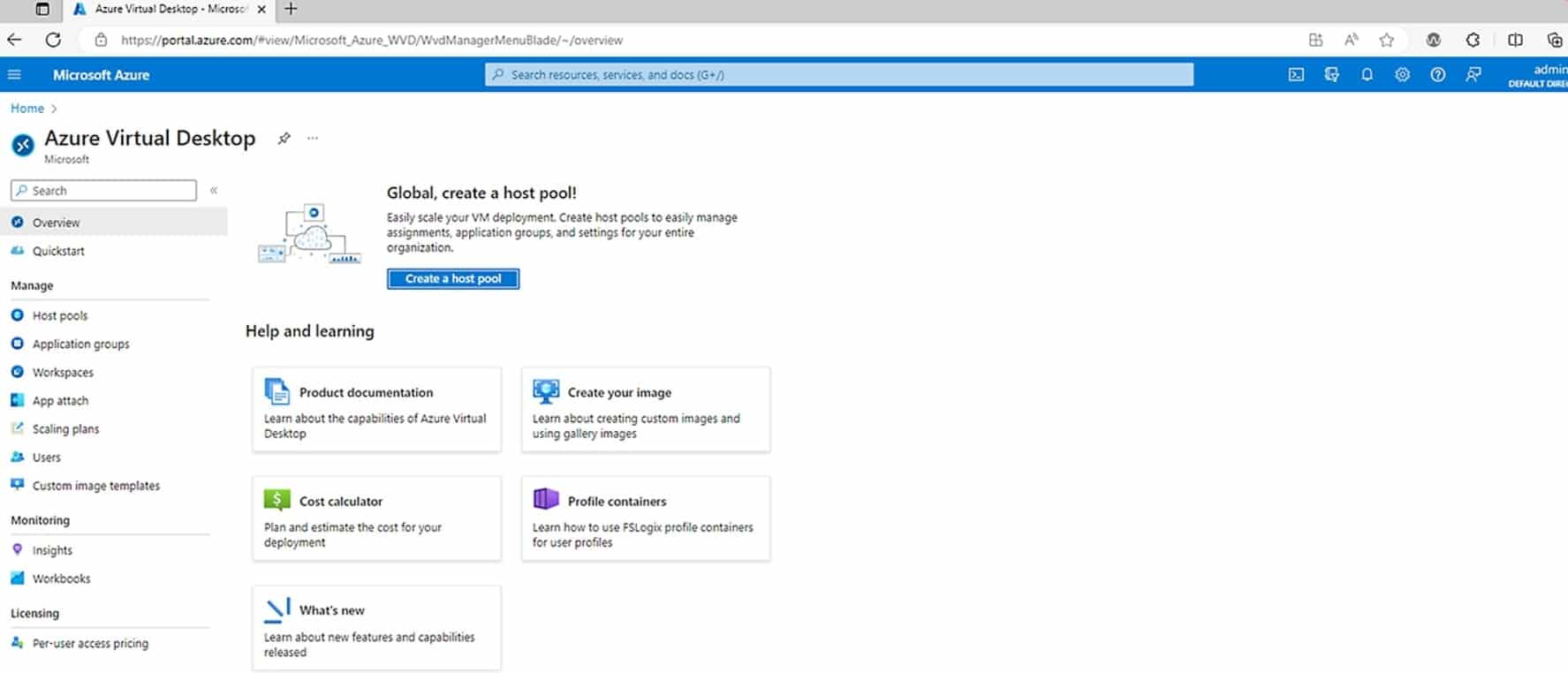Click the browser address bar URL

point(372,40)
